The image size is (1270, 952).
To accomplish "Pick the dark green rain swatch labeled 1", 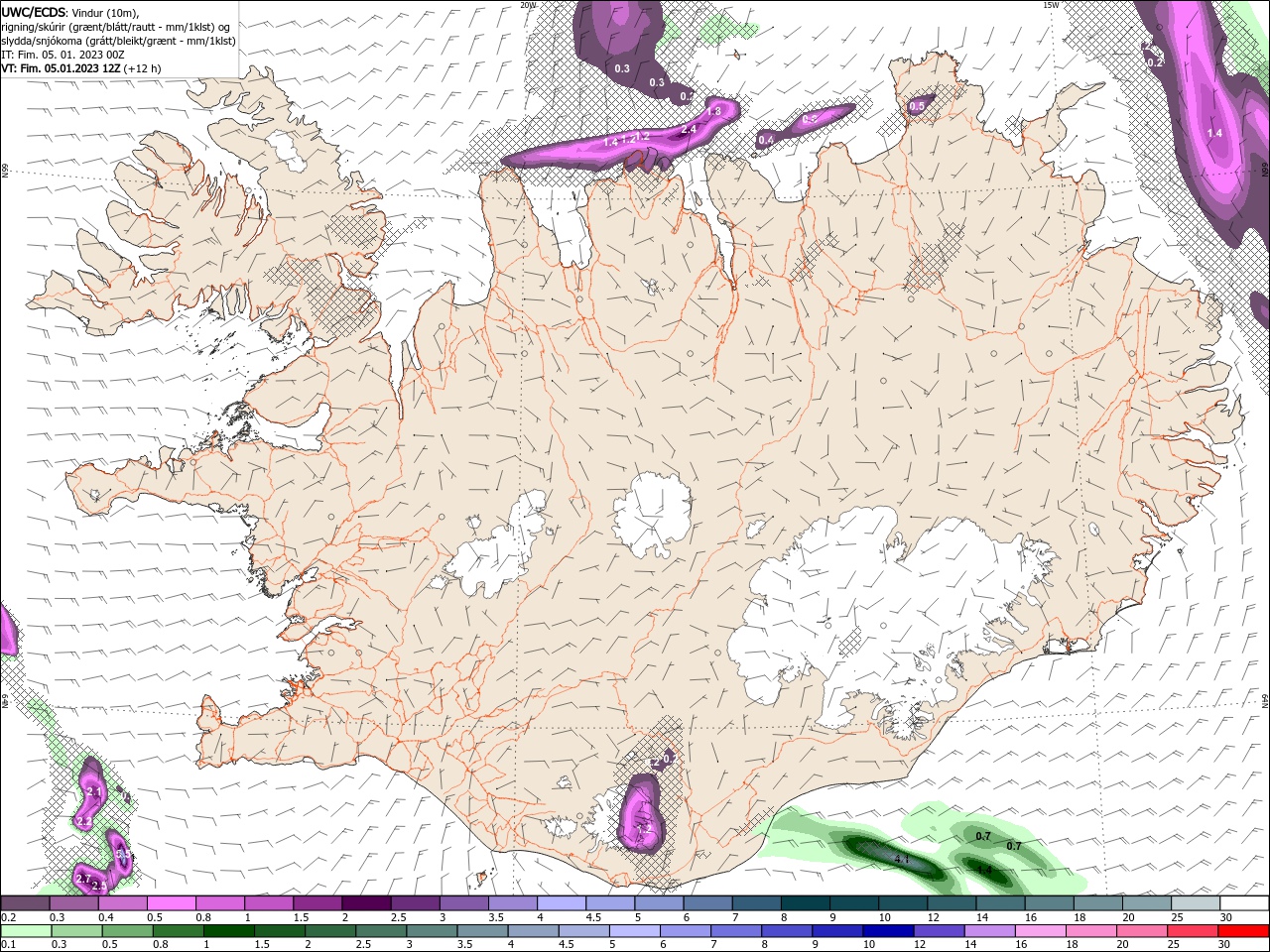I will 229,930.
